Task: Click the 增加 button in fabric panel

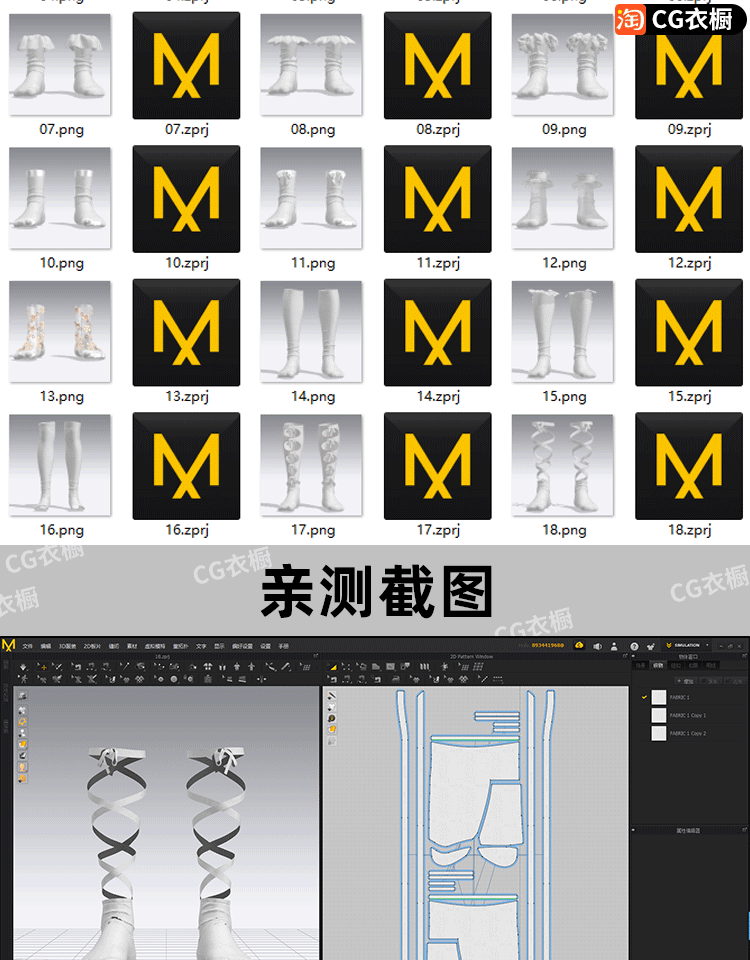Action: click(686, 681)
